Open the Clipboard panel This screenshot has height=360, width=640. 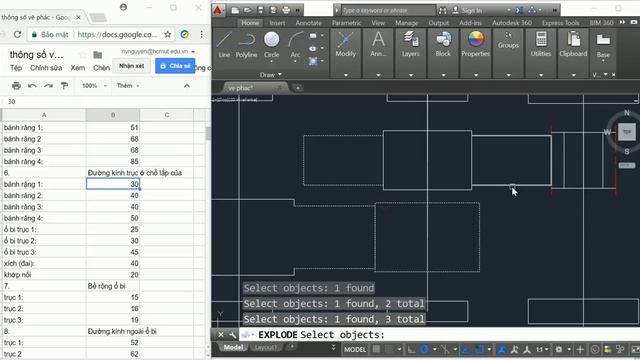[x=573, y=45]
